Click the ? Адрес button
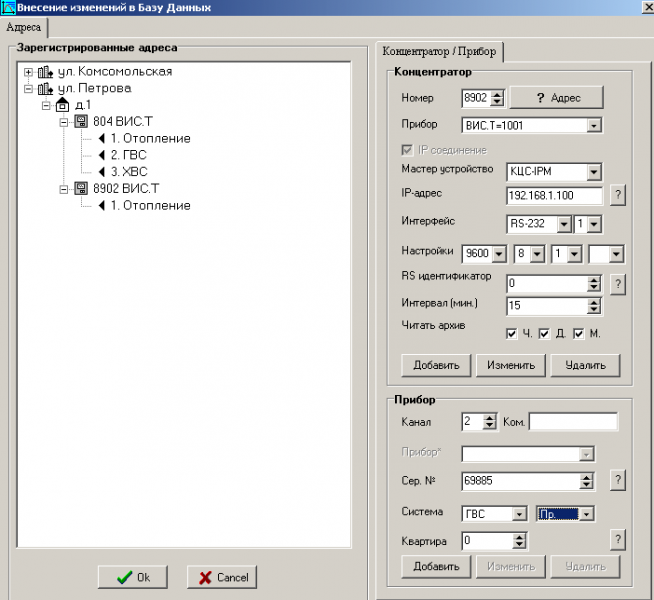 pos(557,98)
